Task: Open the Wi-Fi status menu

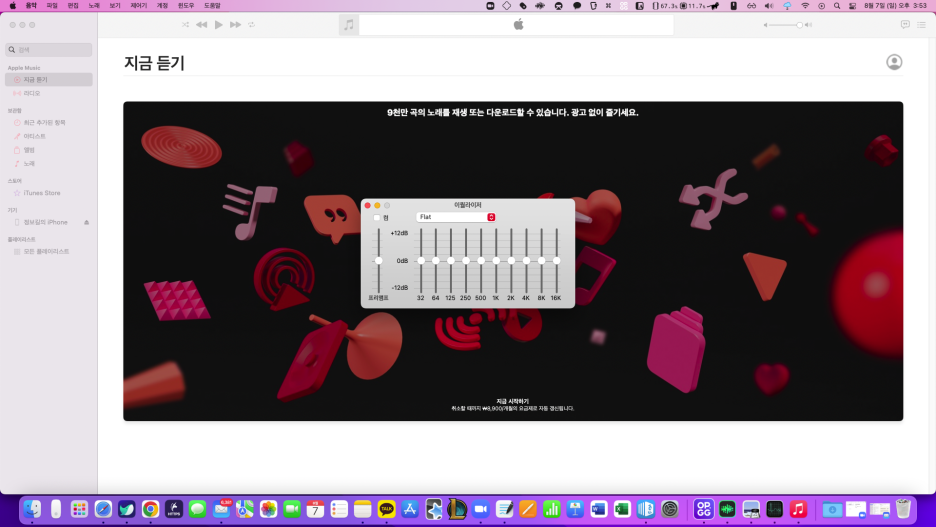Action: 805,6
